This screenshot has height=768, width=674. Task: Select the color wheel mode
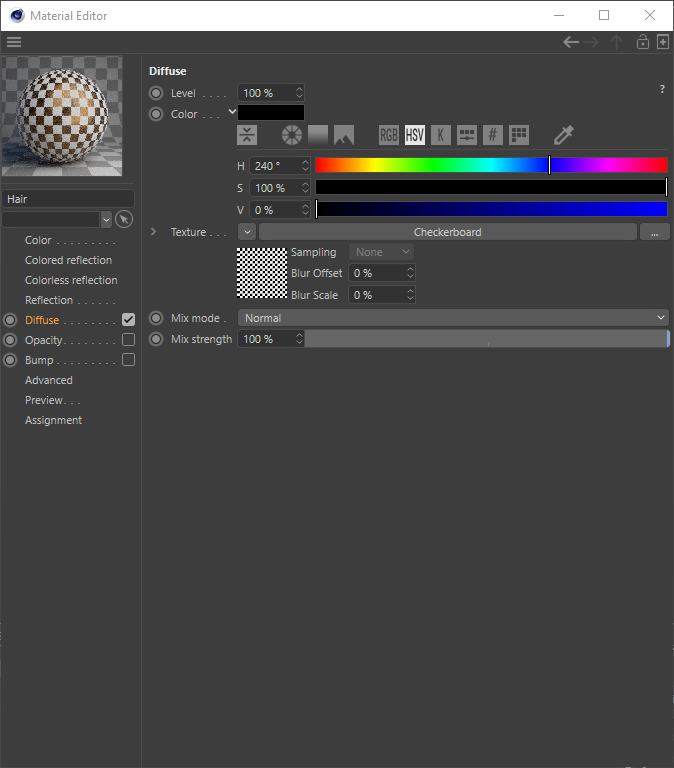pos(292,135)
